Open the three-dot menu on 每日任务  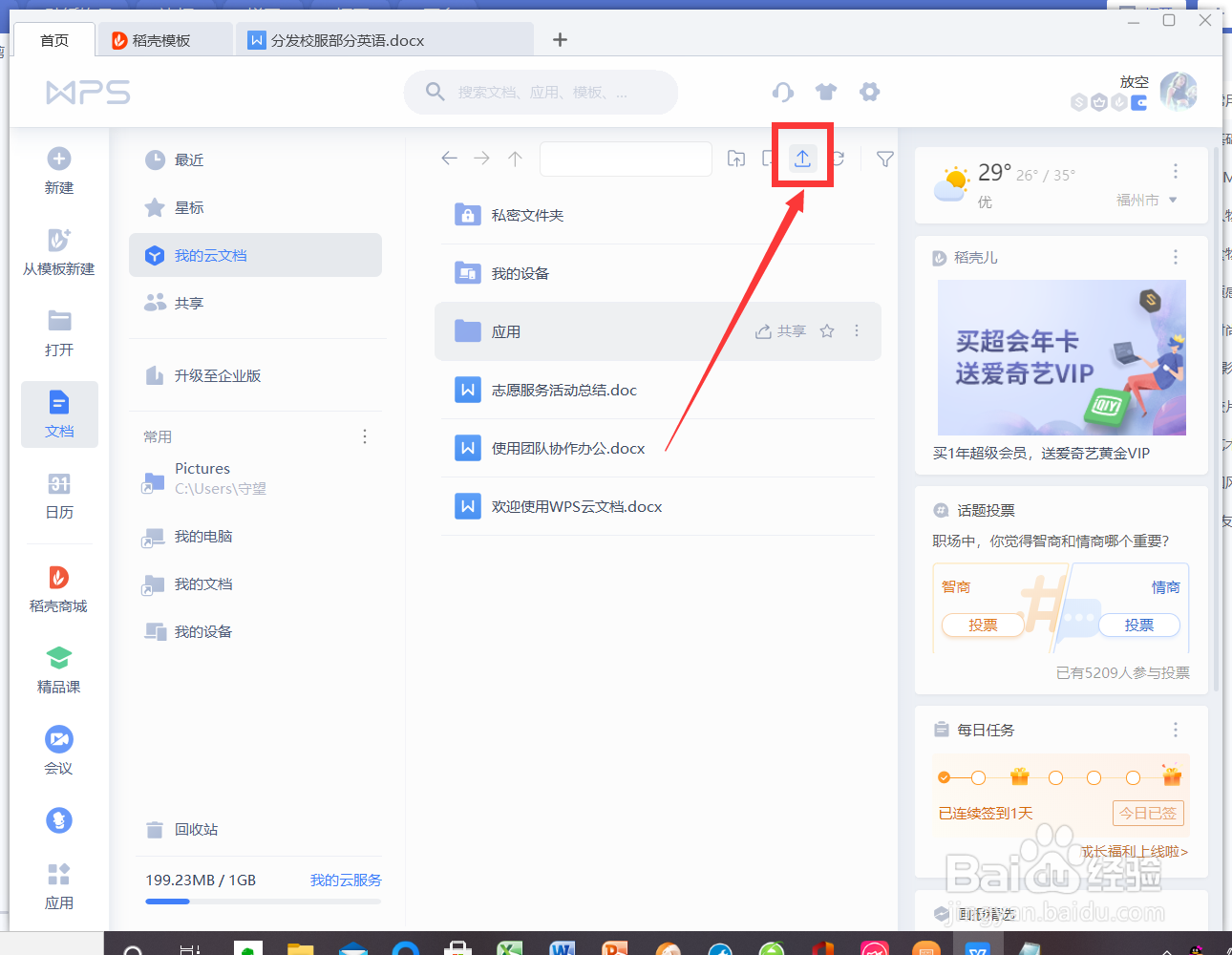click(x=1176, y=729)
